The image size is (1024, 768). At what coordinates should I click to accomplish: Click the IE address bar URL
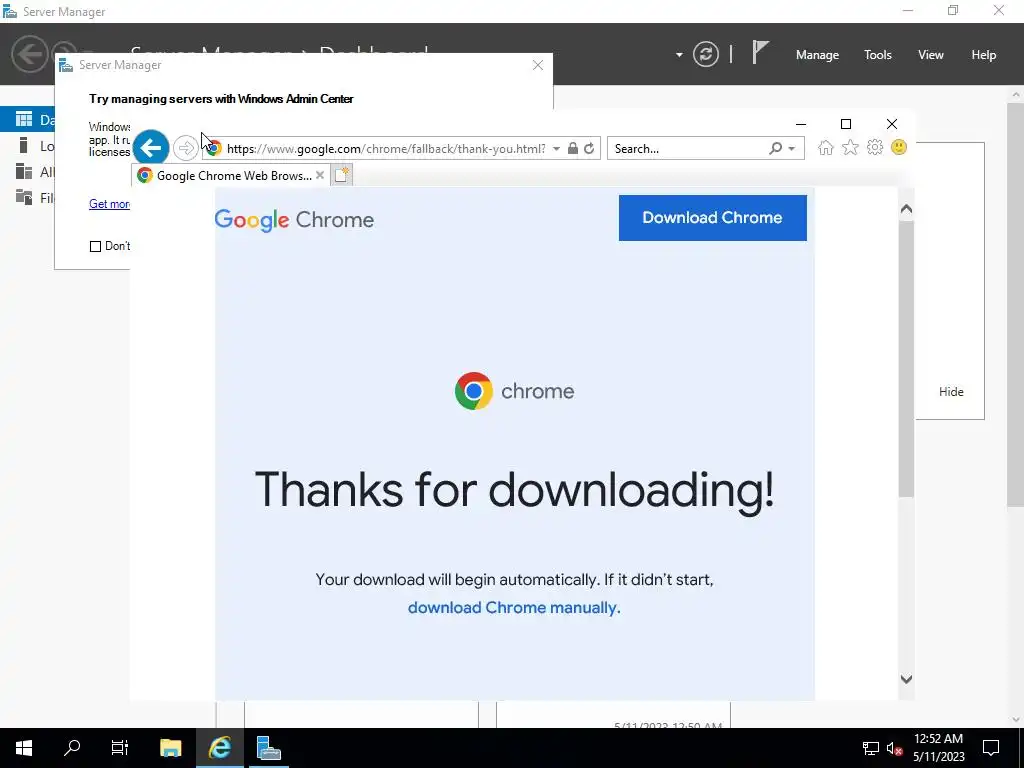click(386, 148)
